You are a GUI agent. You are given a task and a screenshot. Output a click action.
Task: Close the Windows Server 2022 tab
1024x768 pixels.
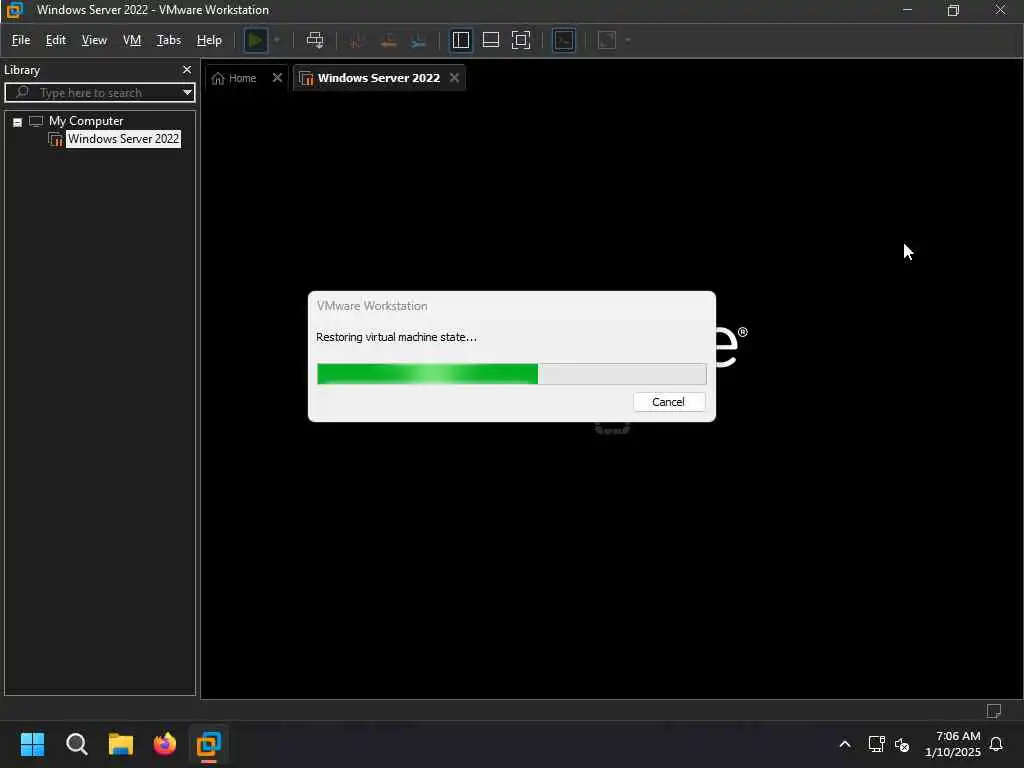[455, 78]
